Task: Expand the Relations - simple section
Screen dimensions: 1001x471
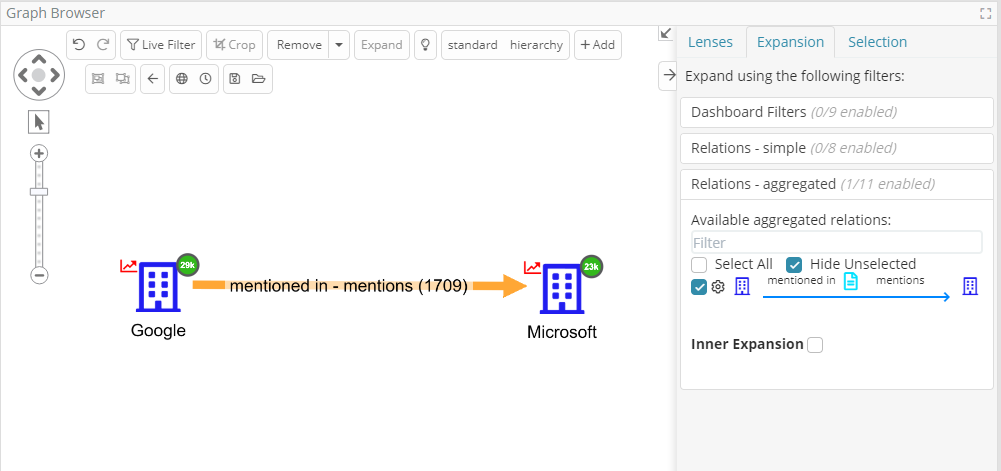Action: pos(837,148)
